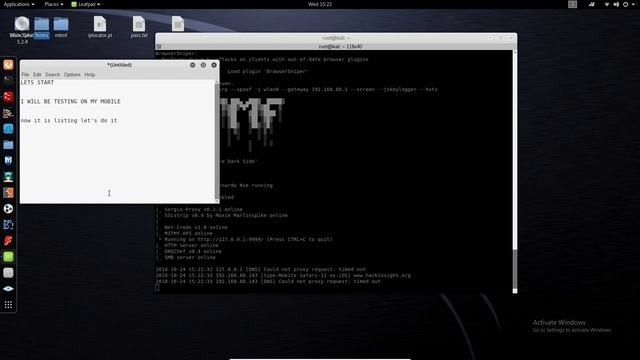Open the Places menu in the top bar

click(53, 4)
